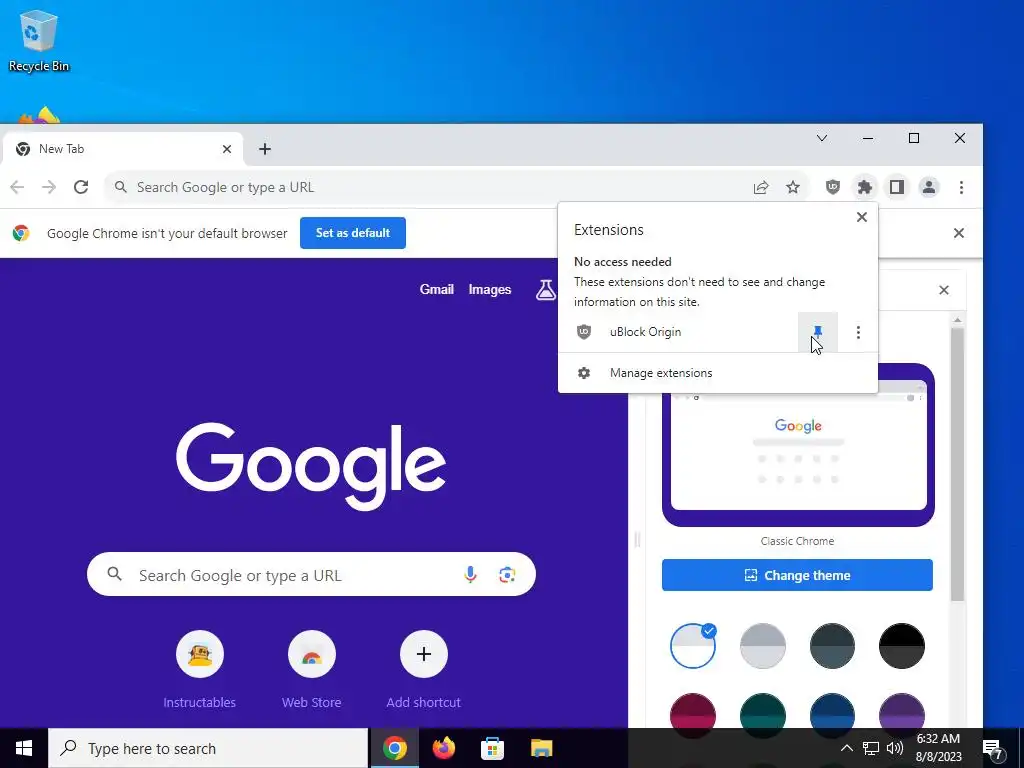Screen dimensions: 1024x768
Task: Select the grey color swatch
Action: pos(763,646)
